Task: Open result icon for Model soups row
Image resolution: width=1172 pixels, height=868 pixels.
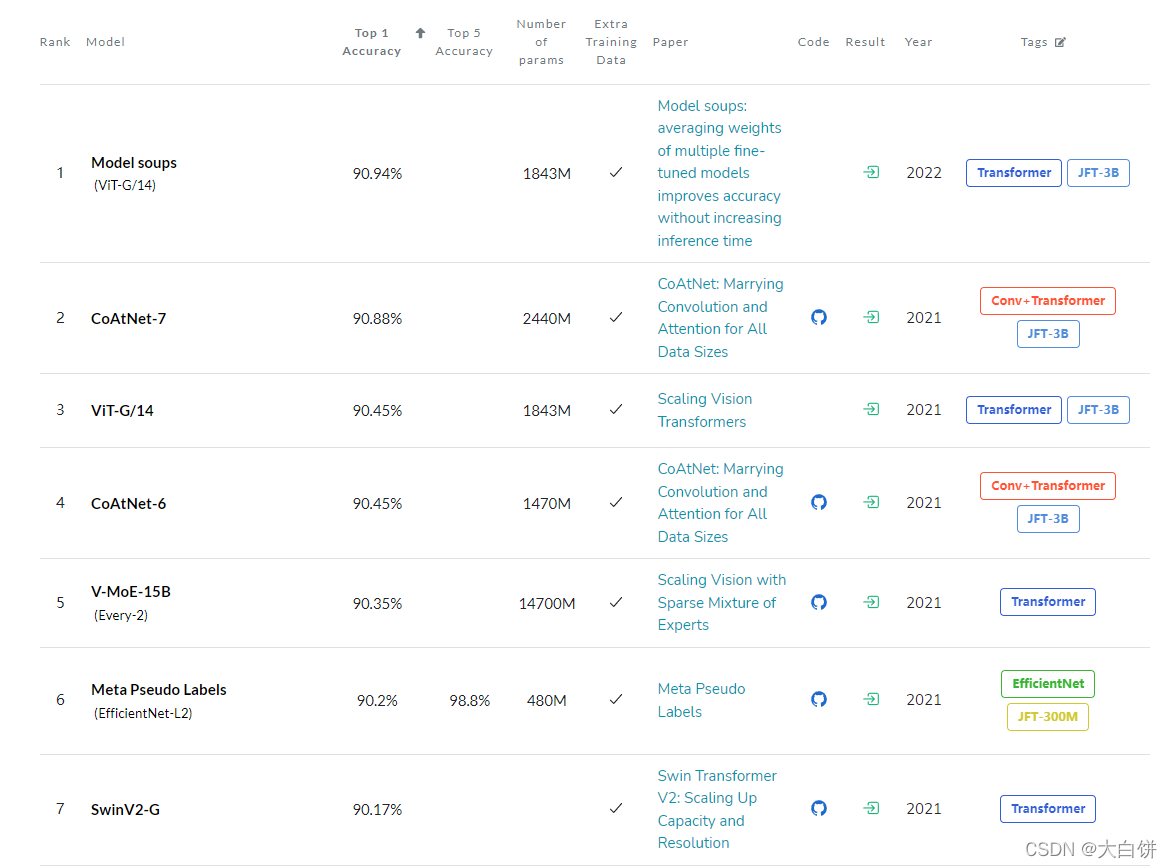Action: click(872, 172)
